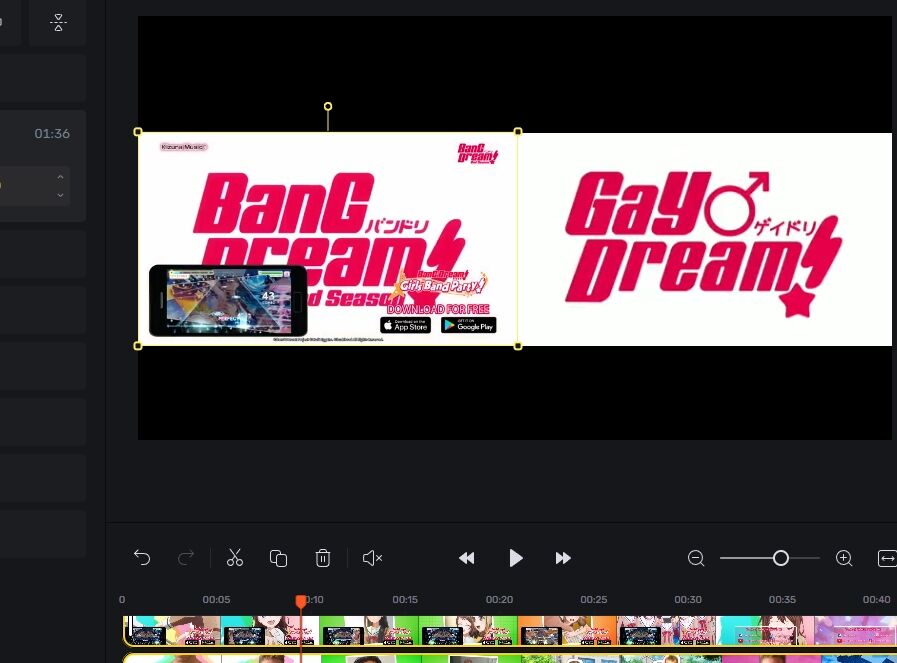Duplicate the selected clip
Image resolution: width=897 pixels, height=663 pixels.
[x=279, y=558]
